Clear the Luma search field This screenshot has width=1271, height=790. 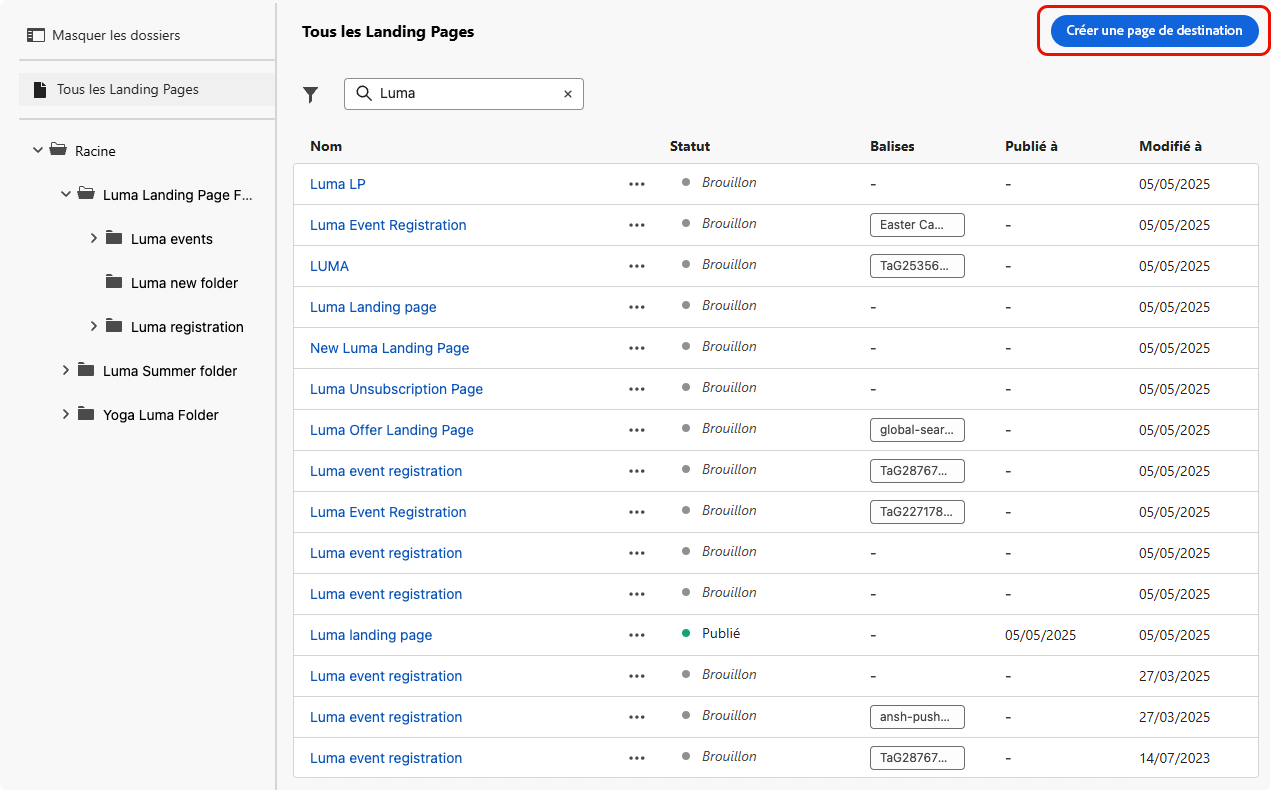tap(568, 94)
